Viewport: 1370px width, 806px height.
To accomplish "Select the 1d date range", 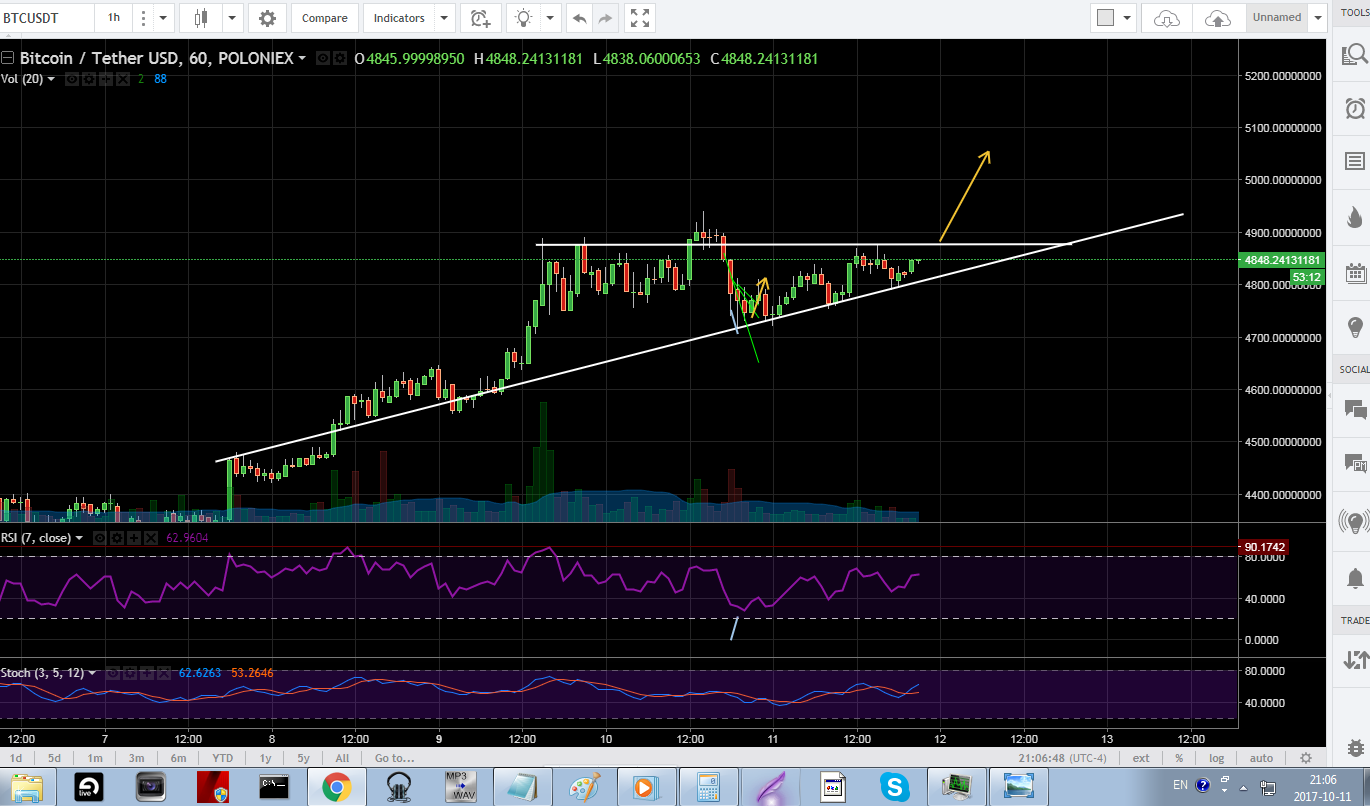I will [x=16, y=758].
